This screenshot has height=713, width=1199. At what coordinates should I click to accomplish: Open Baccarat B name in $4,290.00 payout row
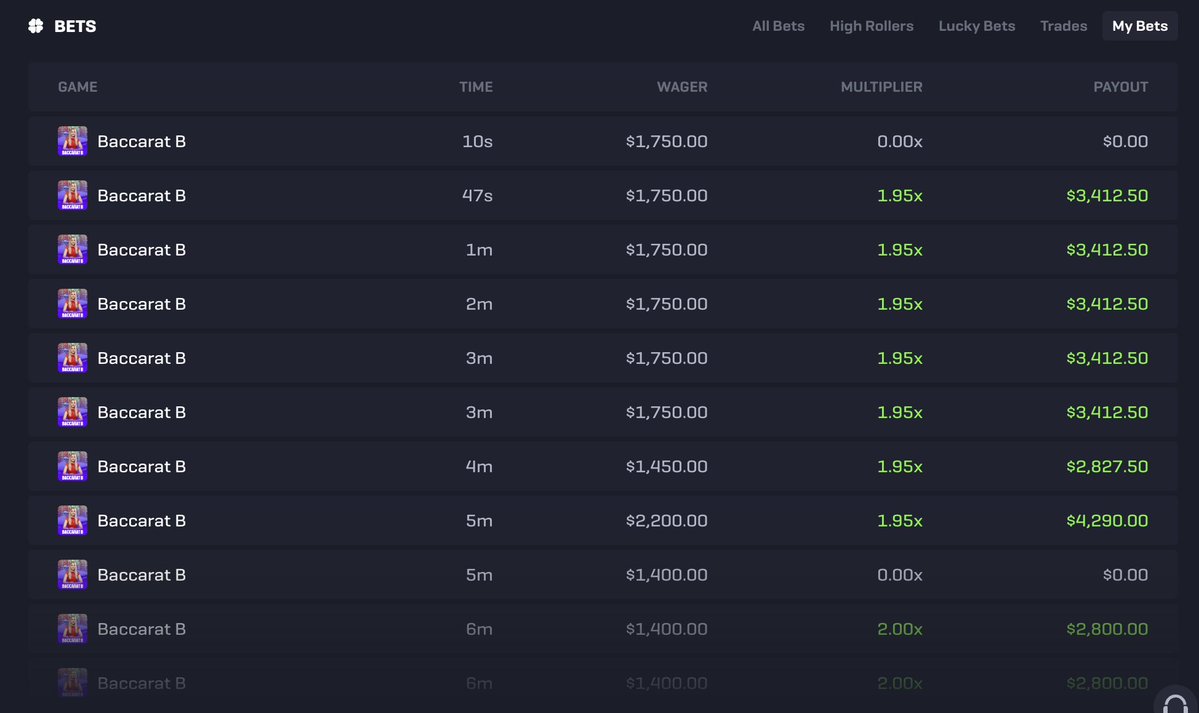(141, 521)
